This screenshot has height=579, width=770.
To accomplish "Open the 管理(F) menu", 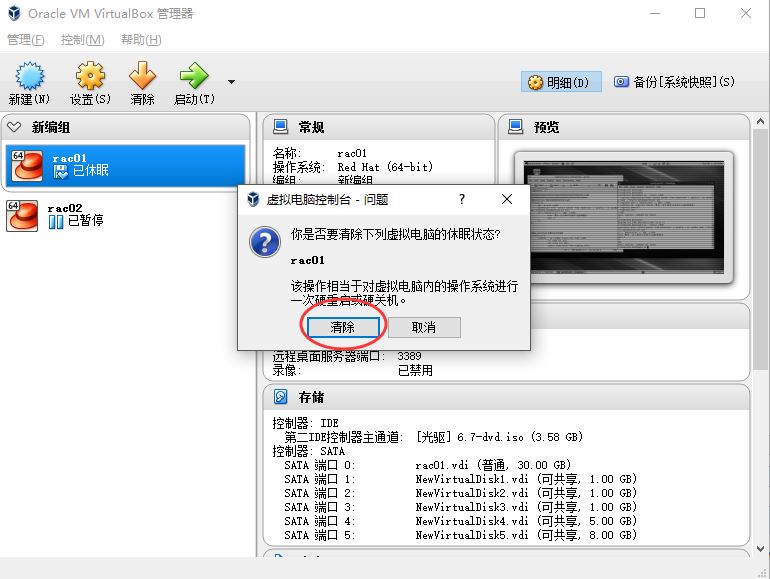I will tap(26, 39).
